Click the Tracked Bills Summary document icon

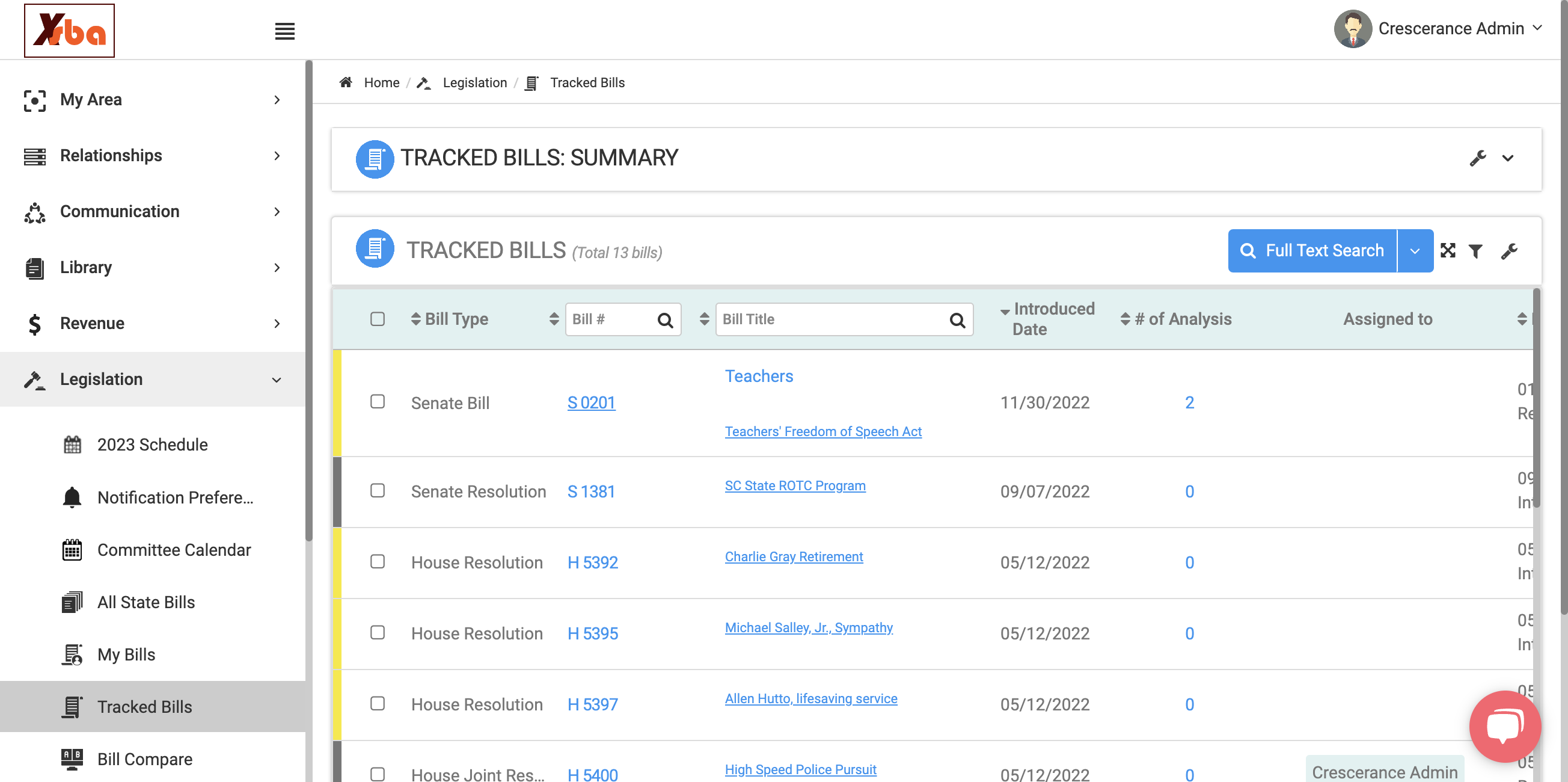tap(375, 159)
